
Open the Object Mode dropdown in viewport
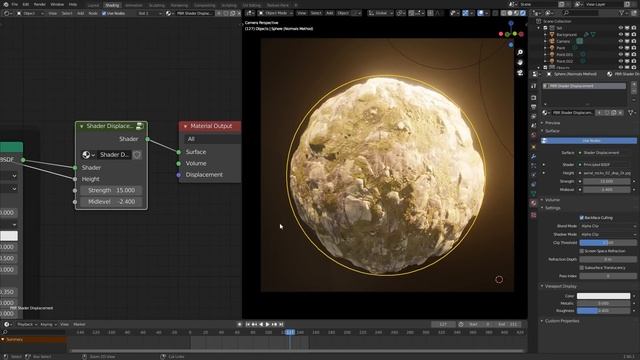276,13
